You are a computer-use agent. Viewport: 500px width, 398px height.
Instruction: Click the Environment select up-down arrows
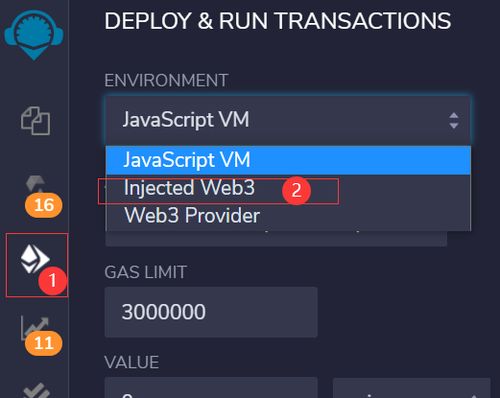click(454, 120)
